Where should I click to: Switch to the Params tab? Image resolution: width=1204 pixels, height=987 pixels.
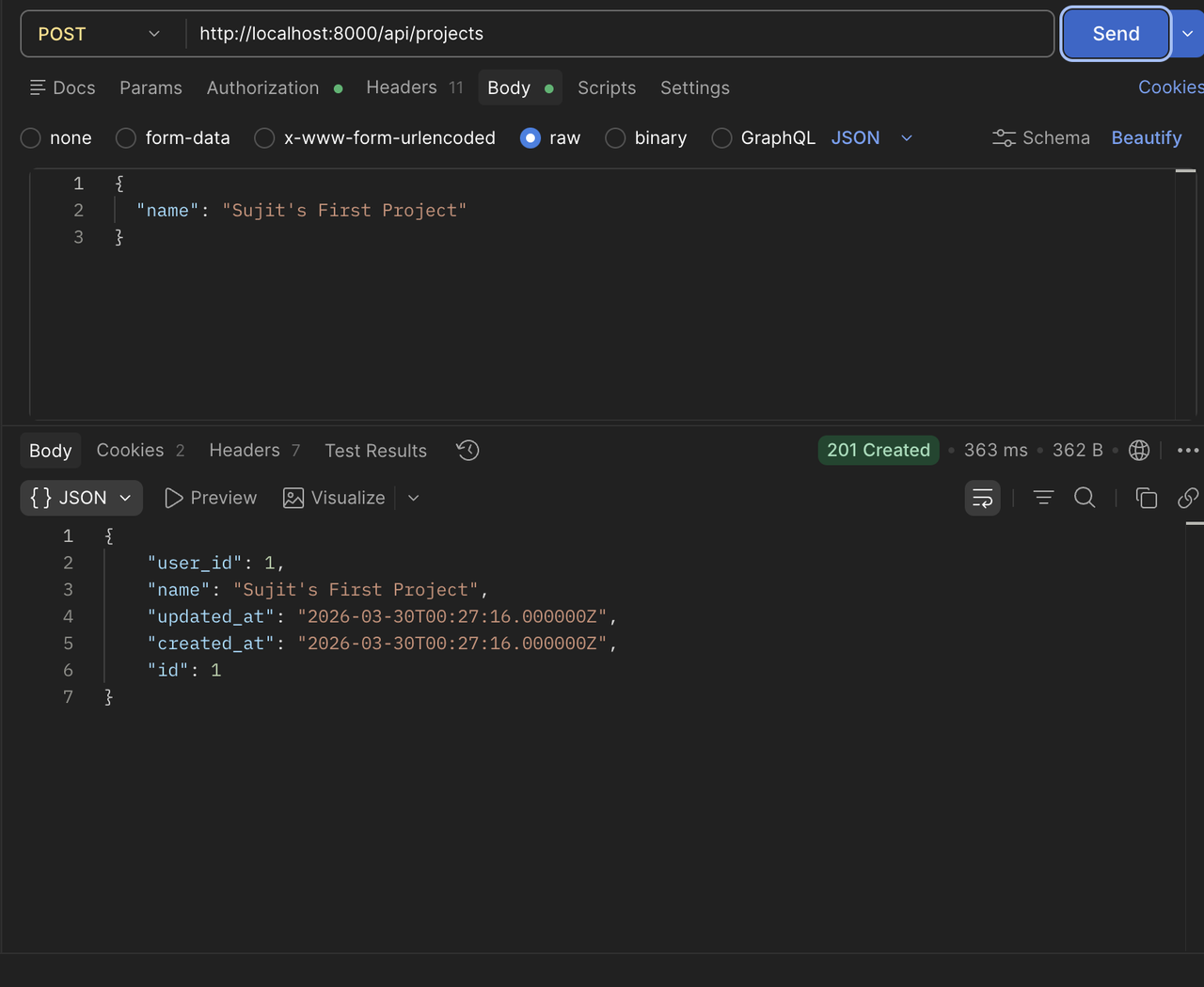click(x=150, y=88)
